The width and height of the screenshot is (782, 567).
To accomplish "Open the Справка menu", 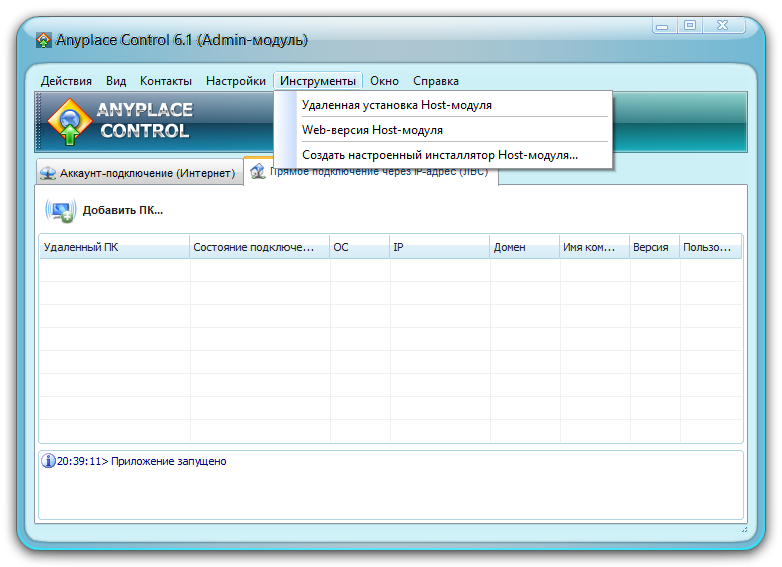I will [435, 81].
